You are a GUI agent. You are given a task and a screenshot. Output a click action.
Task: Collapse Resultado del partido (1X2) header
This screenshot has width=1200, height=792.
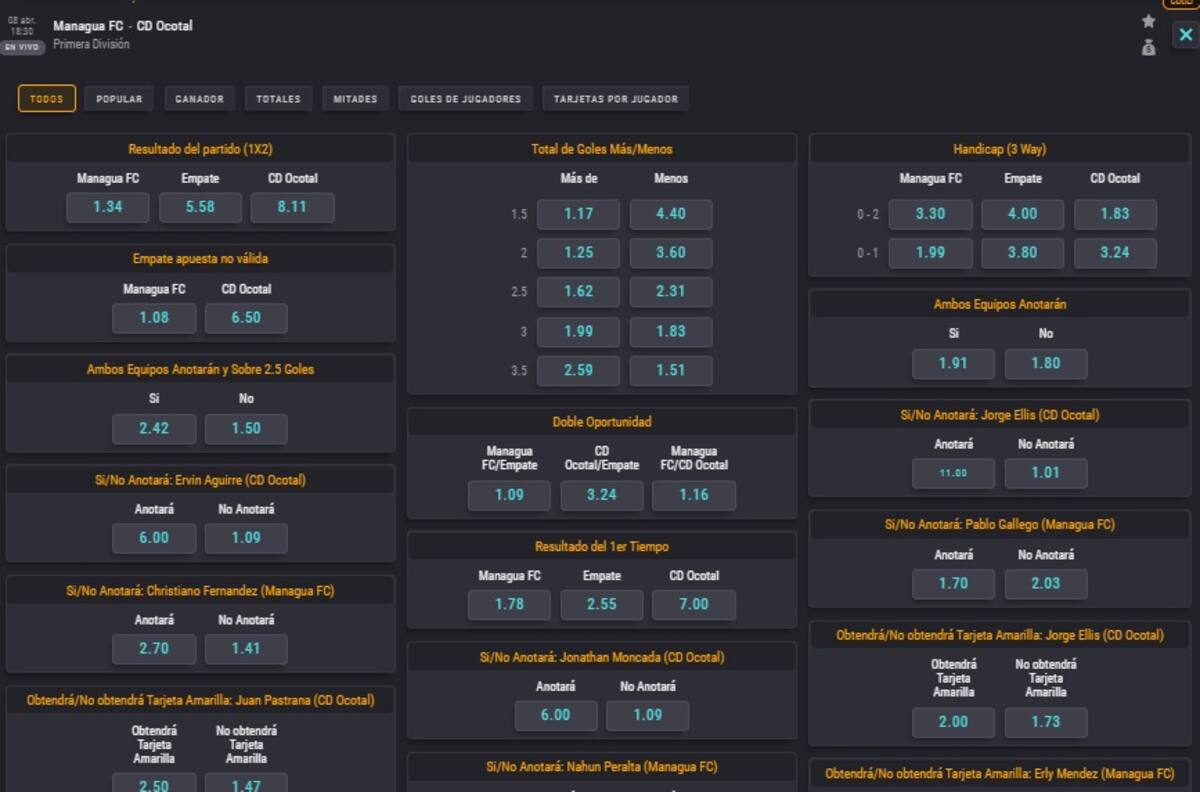point(200,149)
